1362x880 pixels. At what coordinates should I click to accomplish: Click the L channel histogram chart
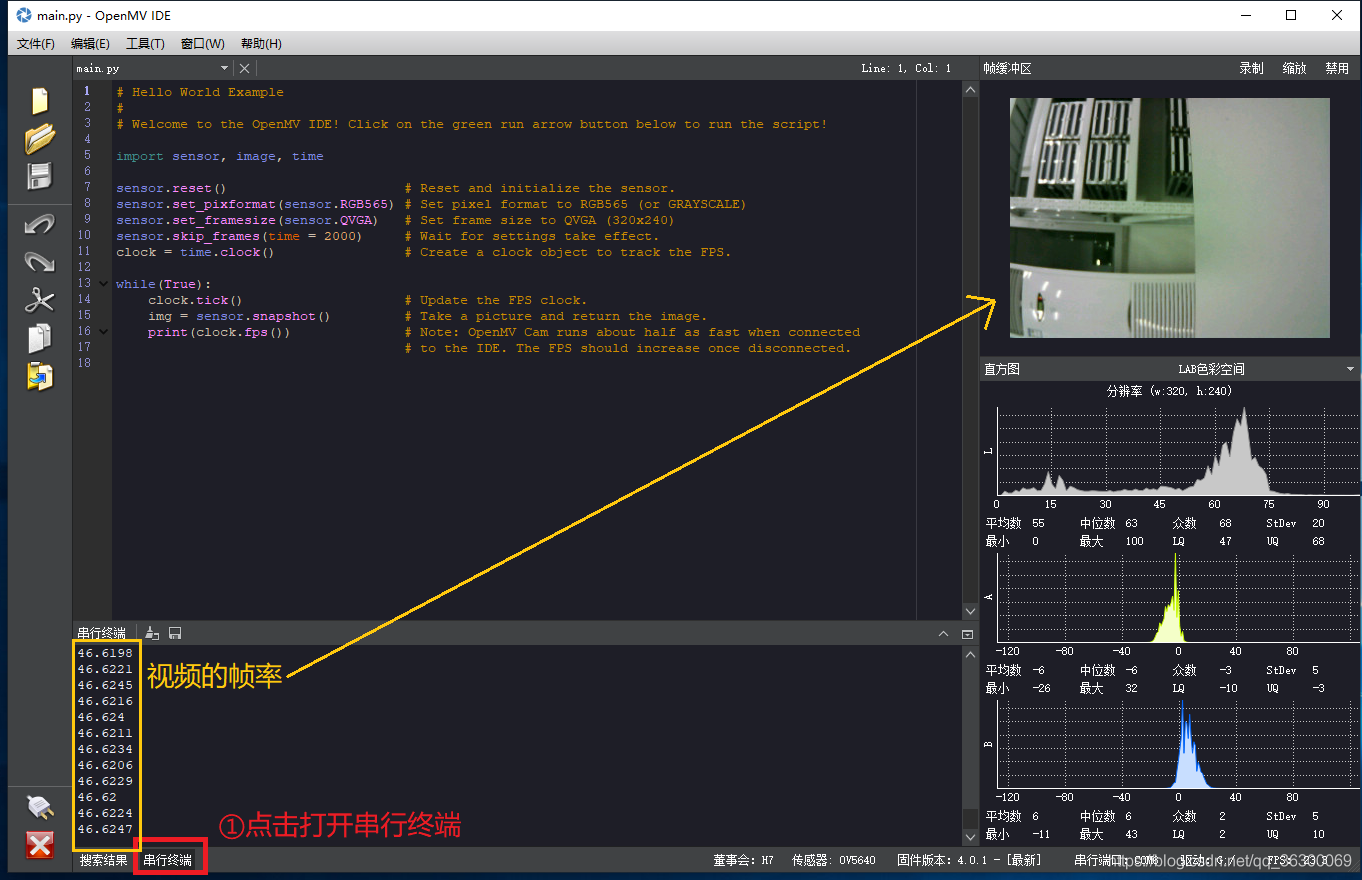(1178, 450)
